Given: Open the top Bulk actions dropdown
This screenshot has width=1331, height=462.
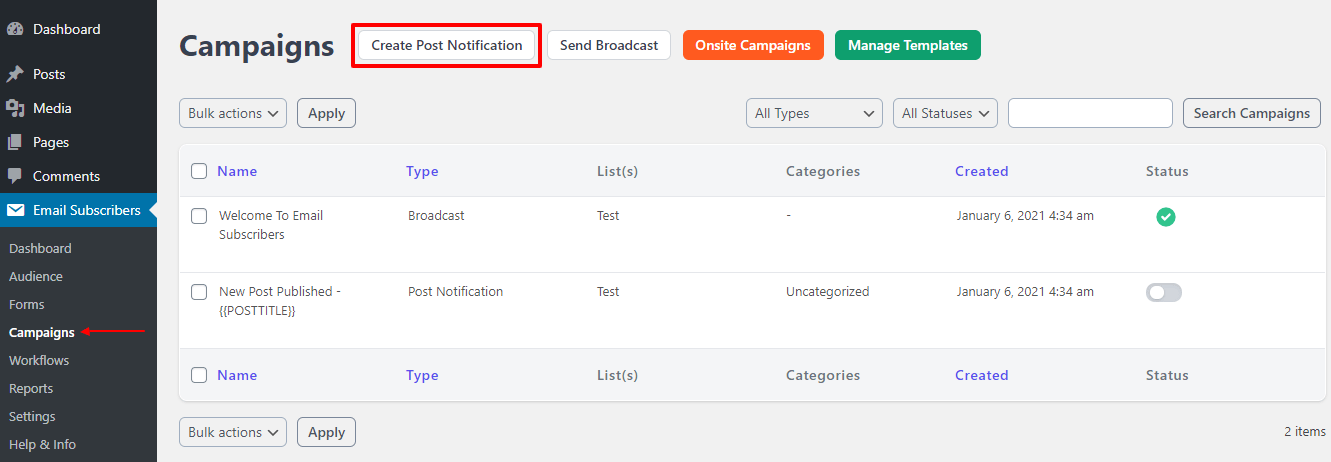Looking at the screenshot, I should [233, 113].
